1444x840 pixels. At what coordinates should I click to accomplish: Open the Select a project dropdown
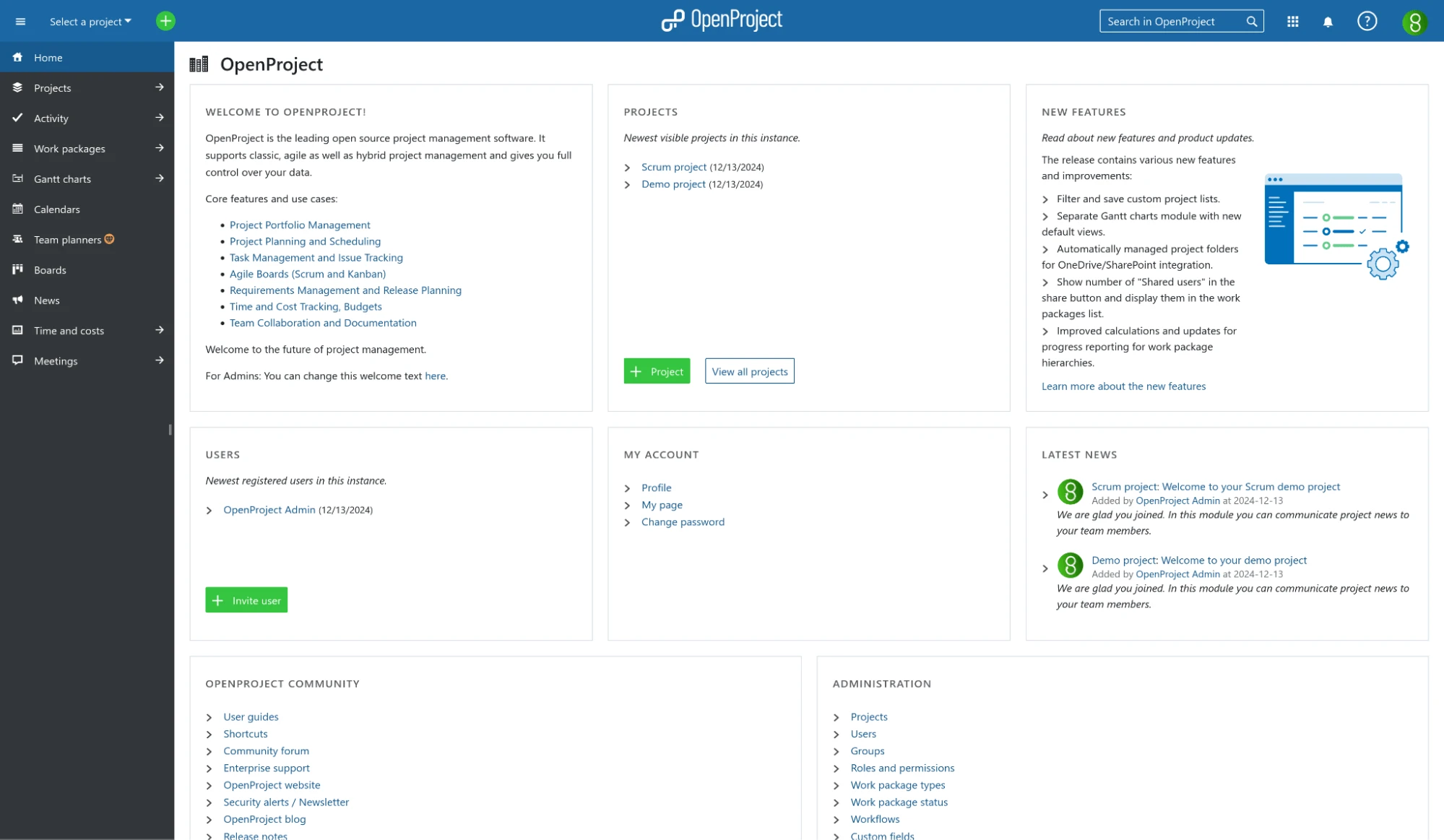[x=90, y=22]
